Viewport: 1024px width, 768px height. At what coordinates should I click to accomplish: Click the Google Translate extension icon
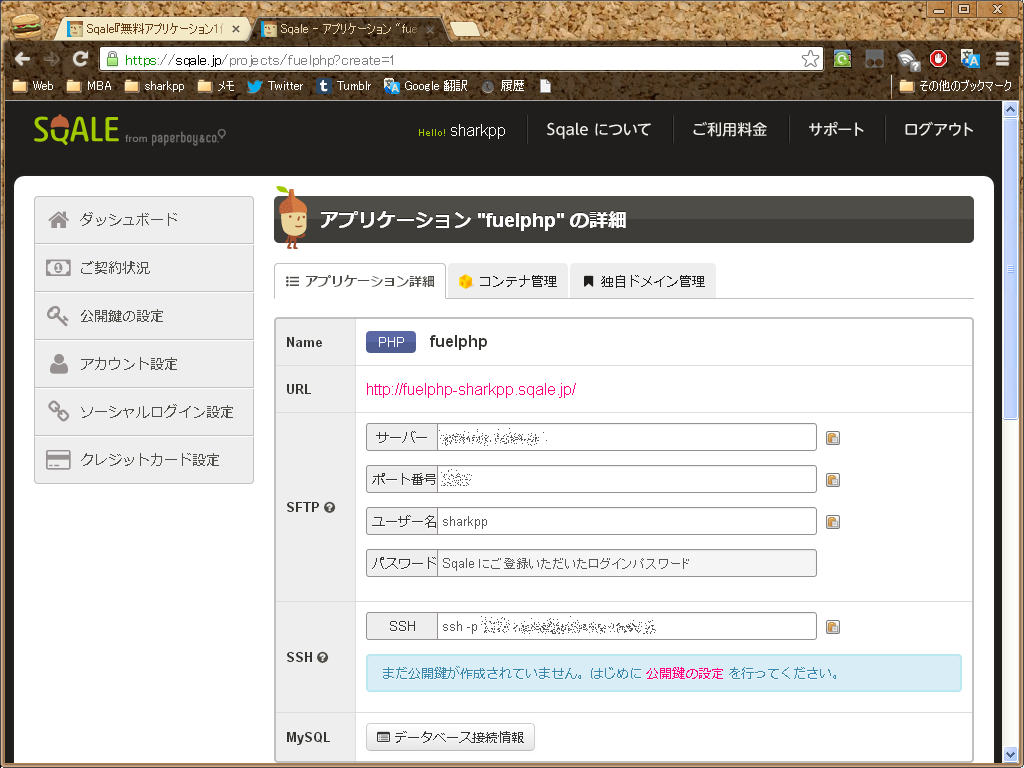(970, 59)
